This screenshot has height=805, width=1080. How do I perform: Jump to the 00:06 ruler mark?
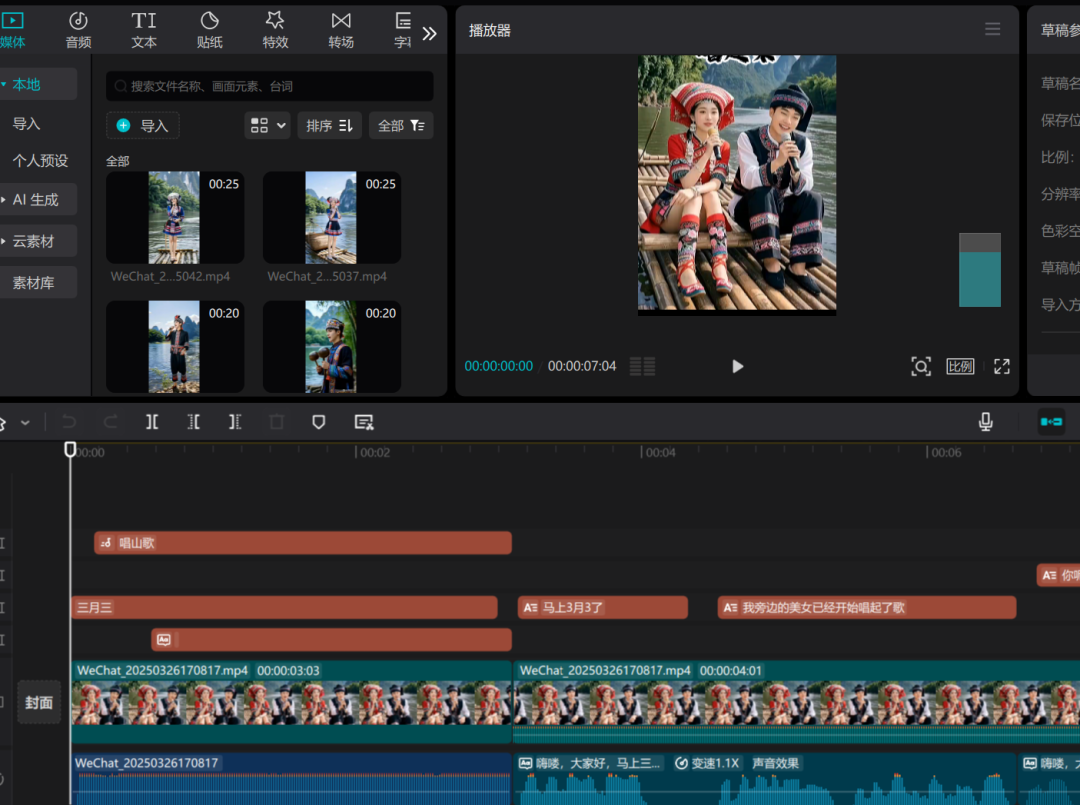[946, 452]
